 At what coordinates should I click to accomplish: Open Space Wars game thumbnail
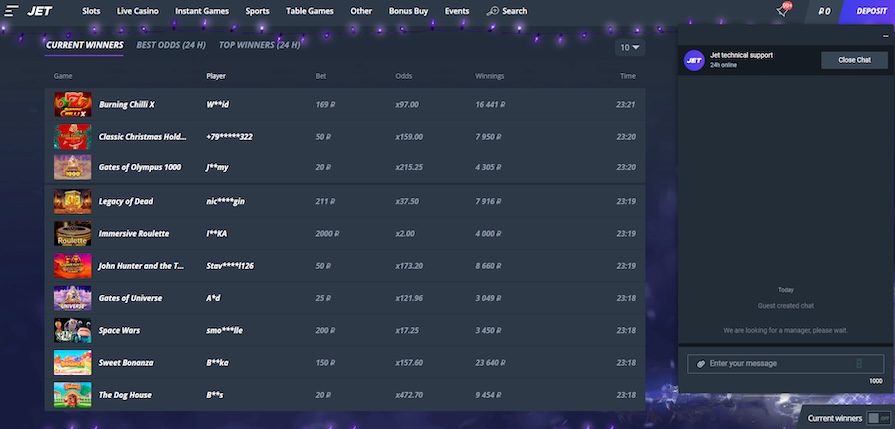72,330
